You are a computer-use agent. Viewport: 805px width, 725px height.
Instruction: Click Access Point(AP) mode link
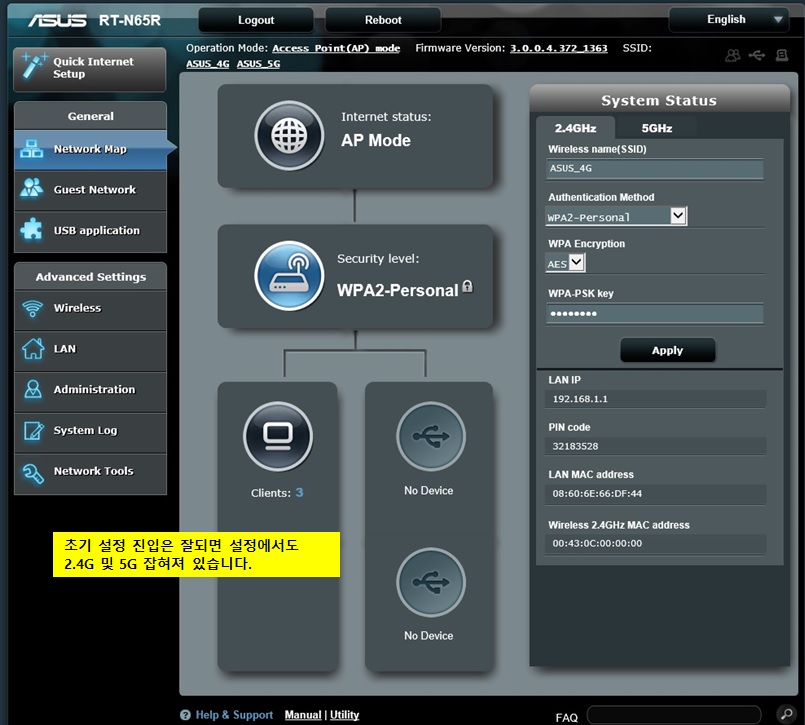[336, 48]
